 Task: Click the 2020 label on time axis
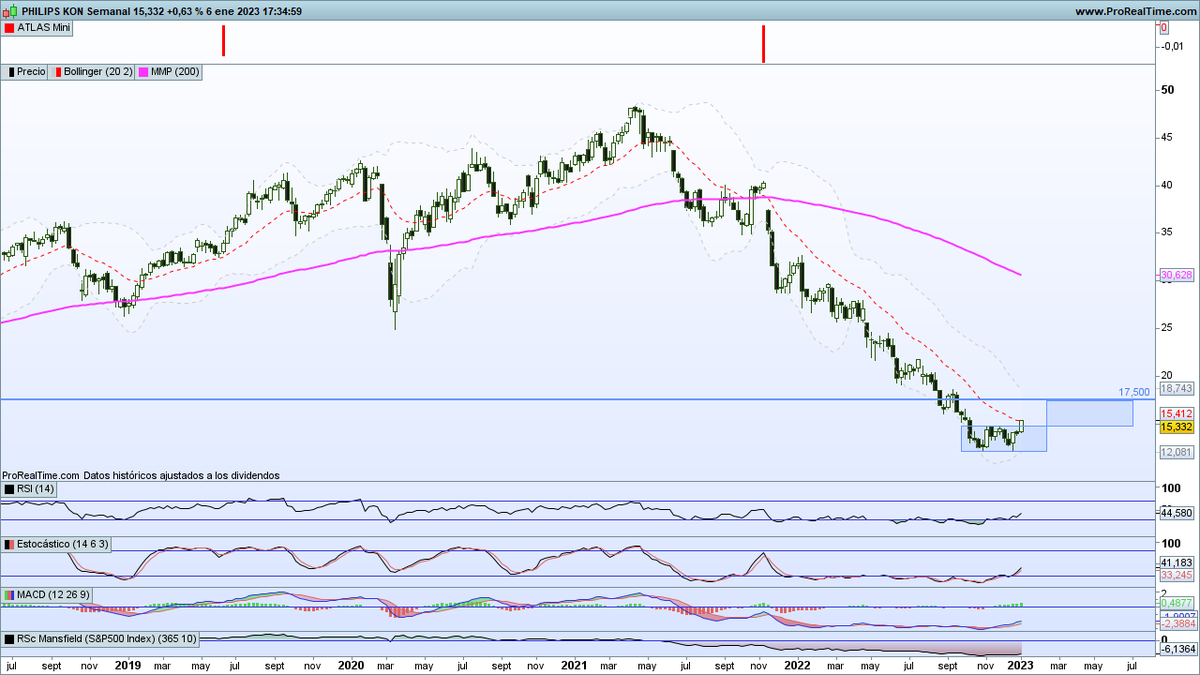click(351, 664)
